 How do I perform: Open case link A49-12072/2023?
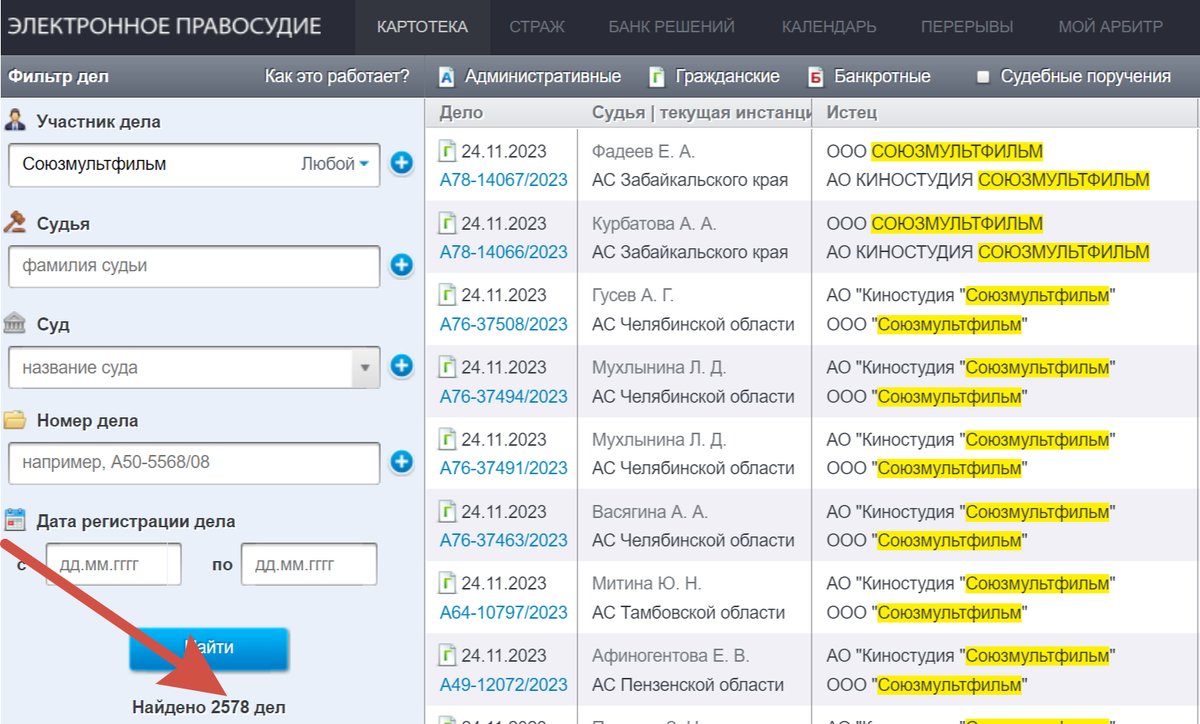pos(503,684)
